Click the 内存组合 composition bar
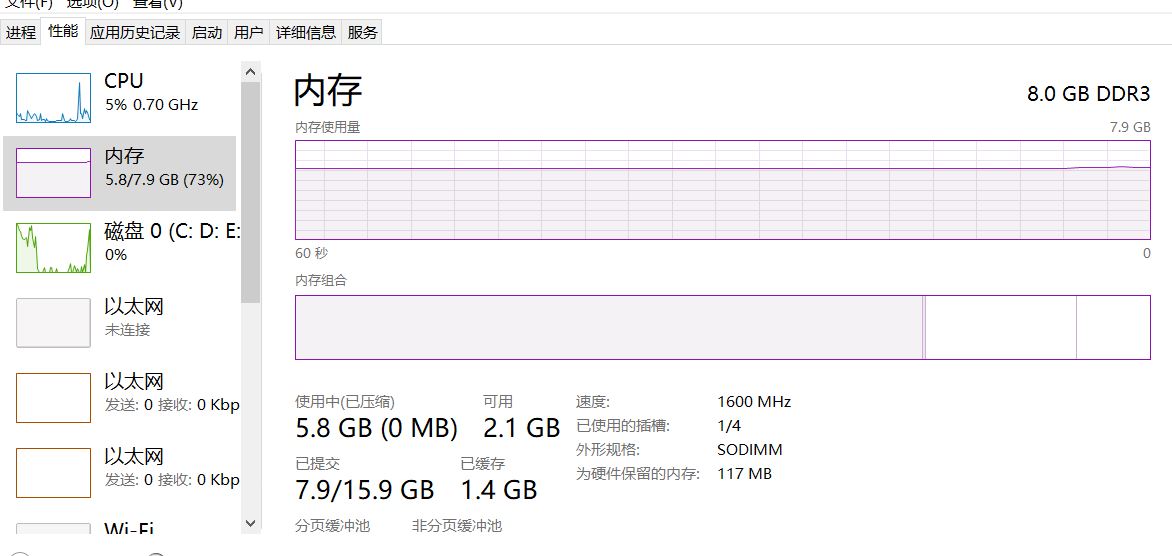 coord(723,327)
